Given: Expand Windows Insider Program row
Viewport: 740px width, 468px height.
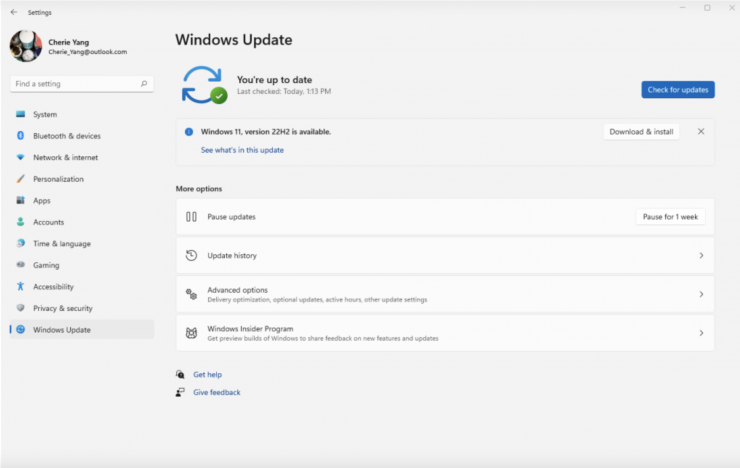Looking at the screenshot, I should coord(701,333).
